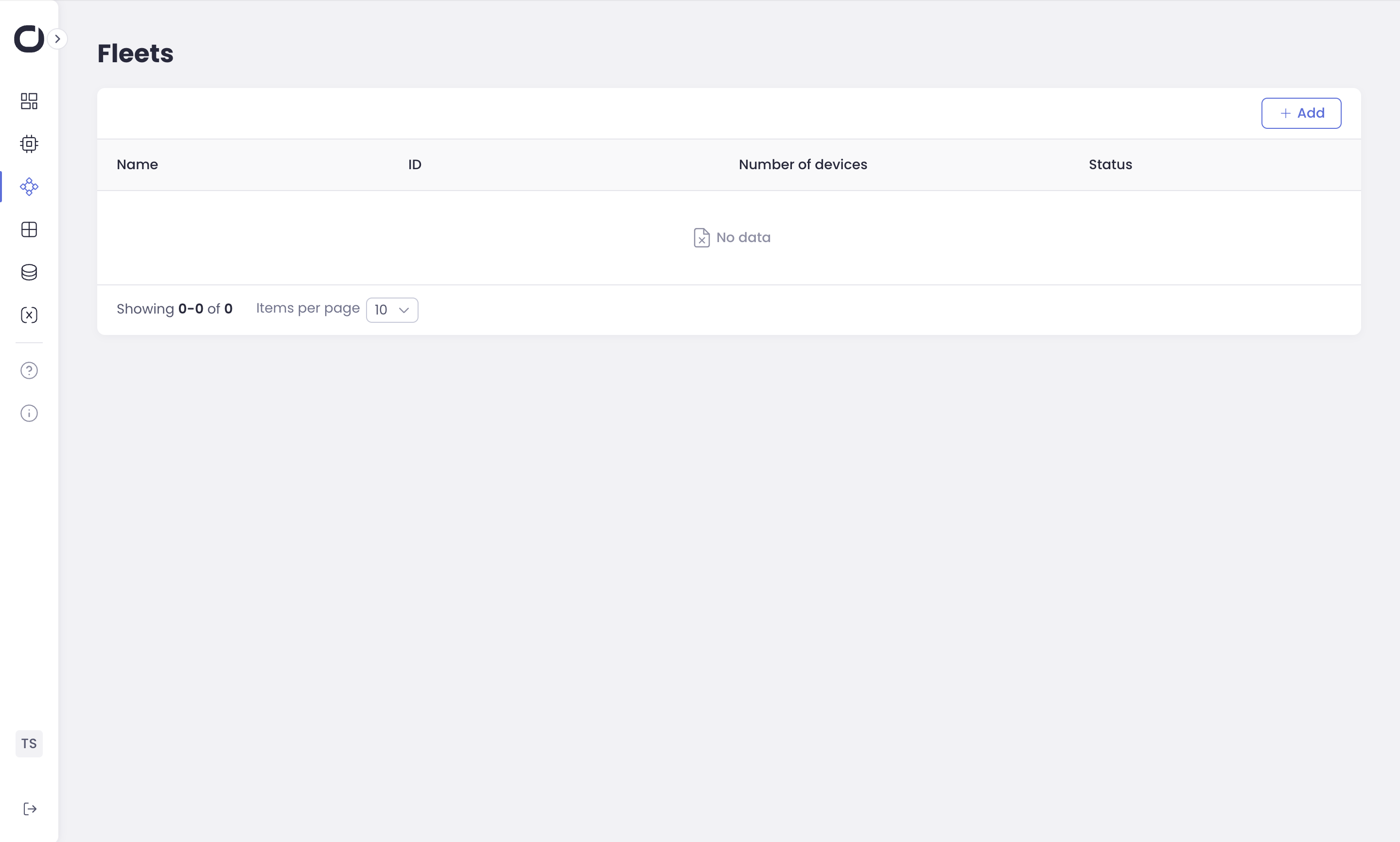Click the logout icon at sidebar bottom
The width and height of the screenshot is (1400, 842).
coord(30,809)
